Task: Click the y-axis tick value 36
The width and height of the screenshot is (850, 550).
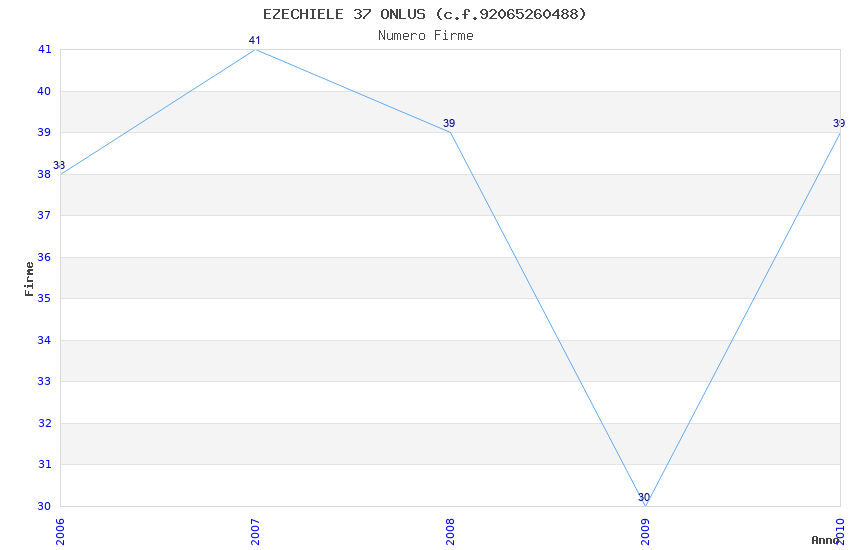Action: [x=44, y=257]
